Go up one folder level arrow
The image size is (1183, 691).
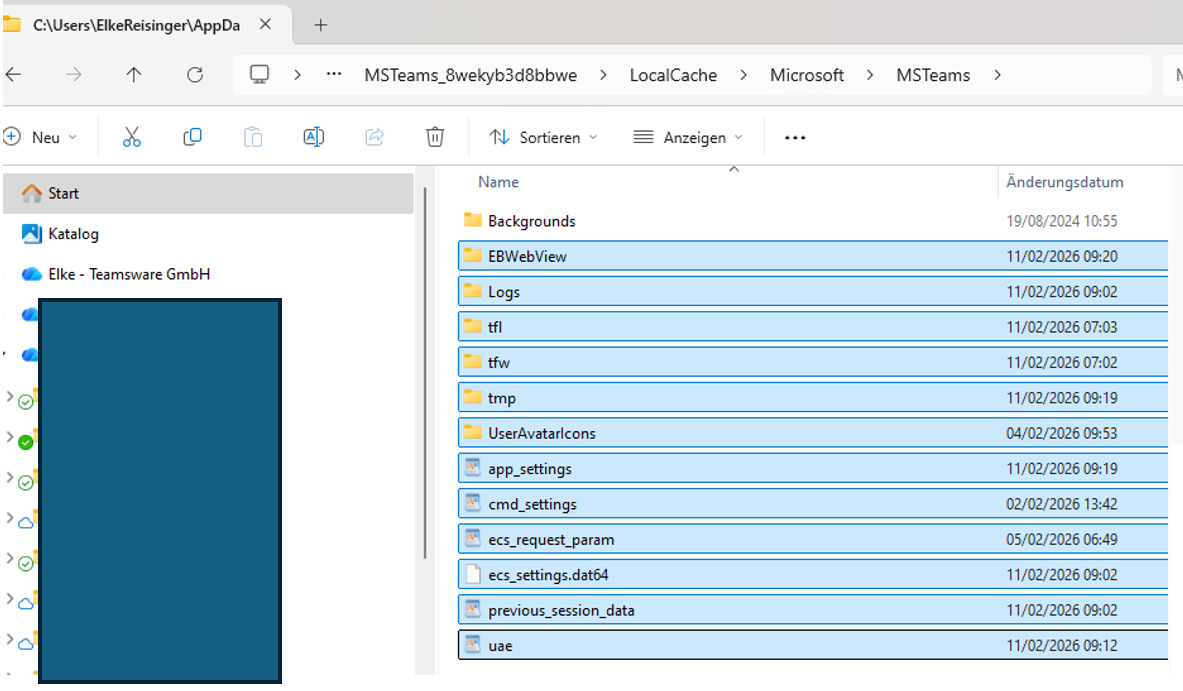pyautogui.click(x=134, y=75)
